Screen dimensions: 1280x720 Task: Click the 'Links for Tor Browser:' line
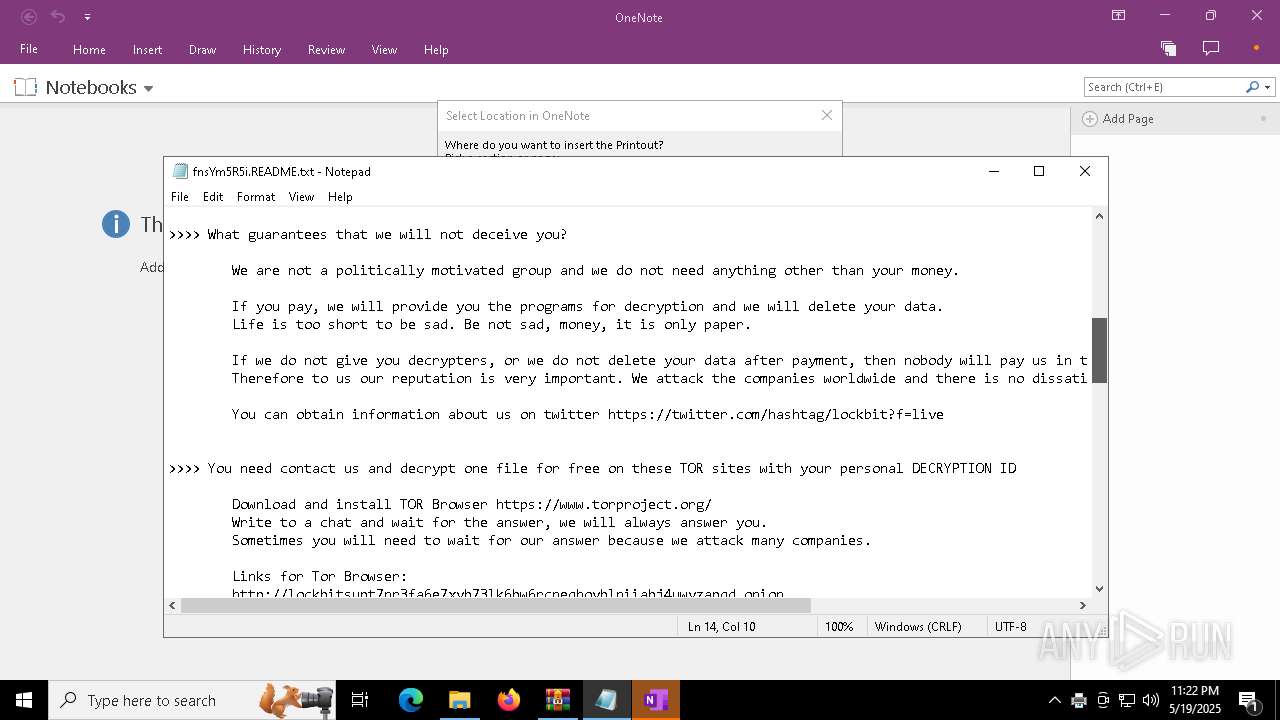tap(320, 576)
